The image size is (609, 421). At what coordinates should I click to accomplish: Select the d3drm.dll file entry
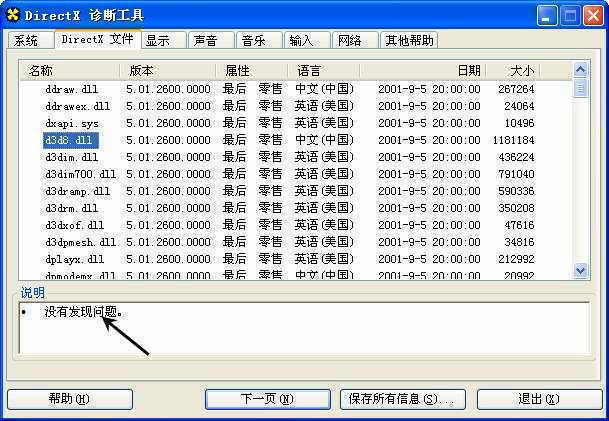click(x=70, y=208)
